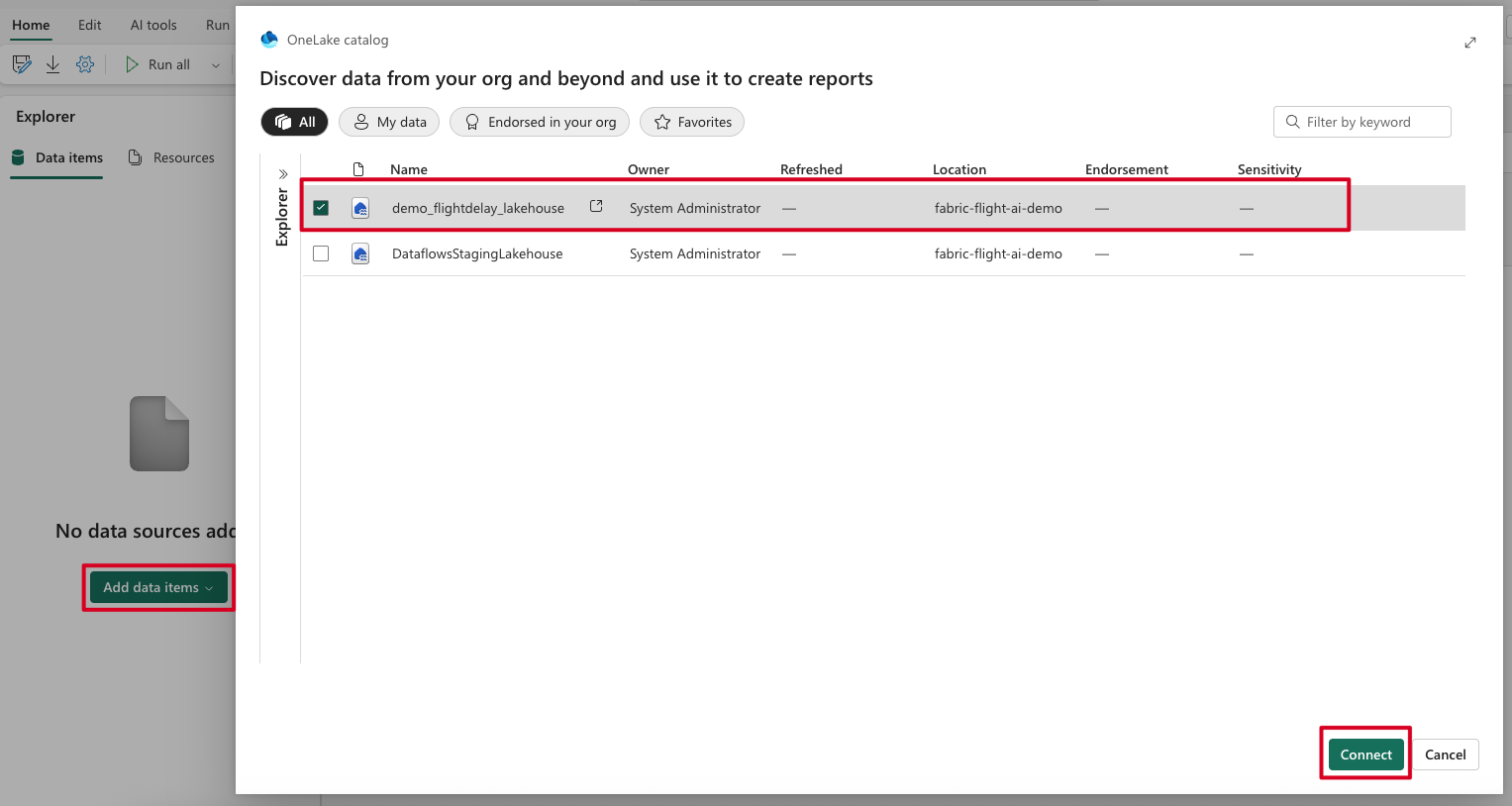Open demo_flightdelay_lakehouse in new window icon
Screen dimensions: 1512x806
596,206
